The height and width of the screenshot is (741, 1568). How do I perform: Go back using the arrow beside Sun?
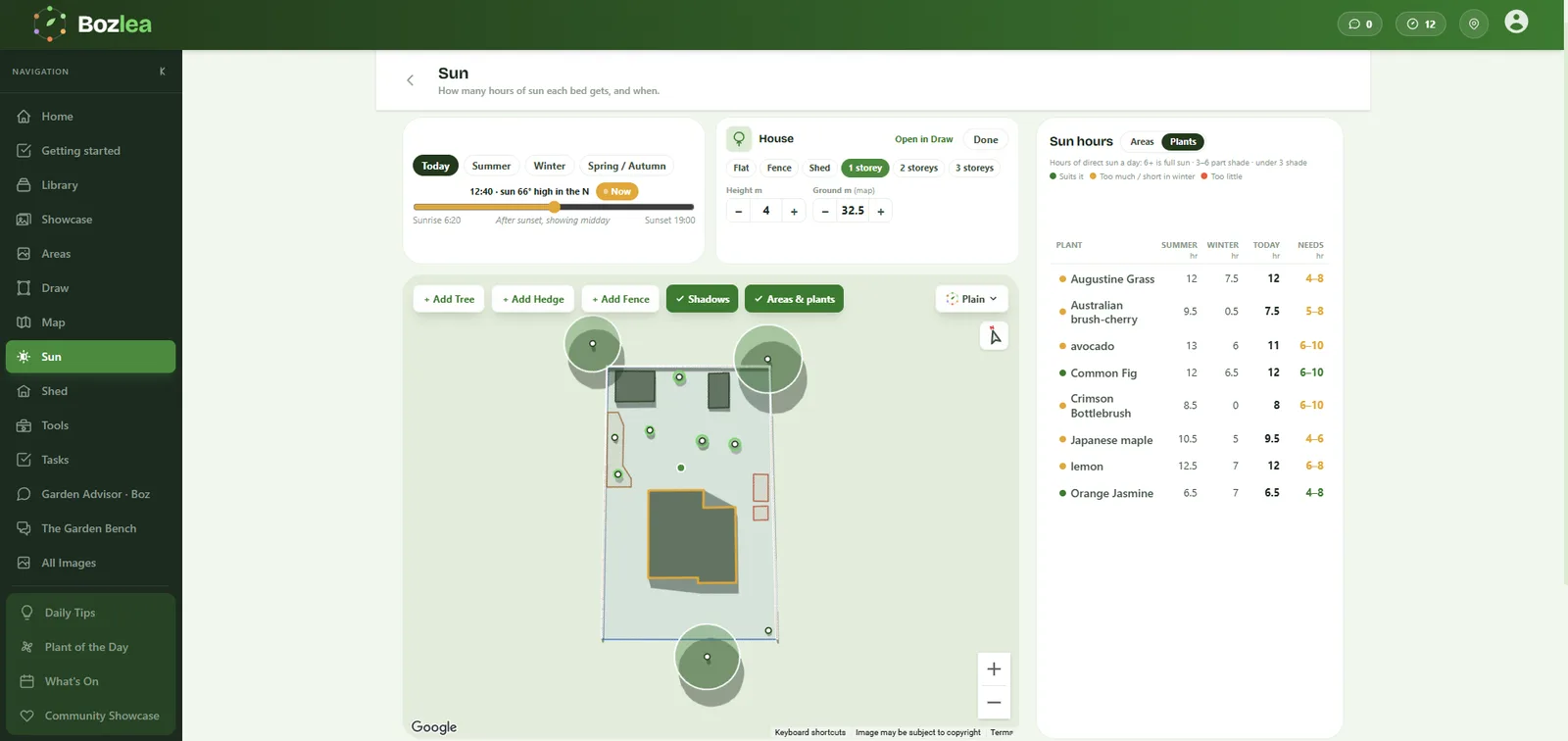tap(410, 80)
